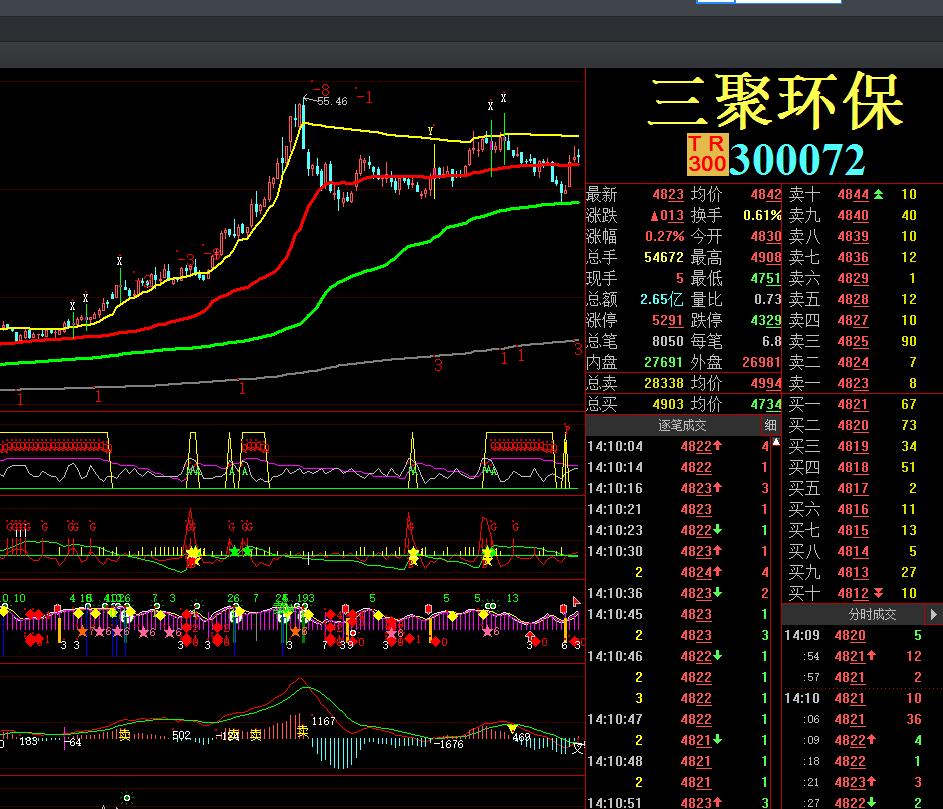The image size is (943, 809).
Task: Click the 跌停 value 4329
Action: tap(766, 321)
